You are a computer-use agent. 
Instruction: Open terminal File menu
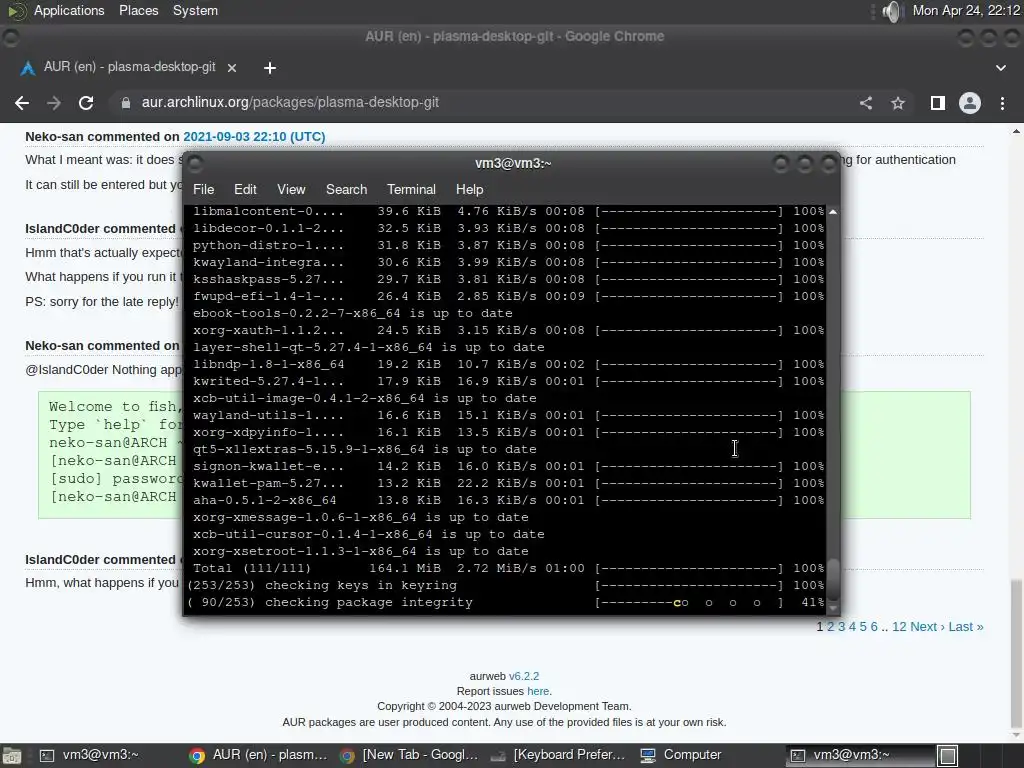(x=203, y=189)
